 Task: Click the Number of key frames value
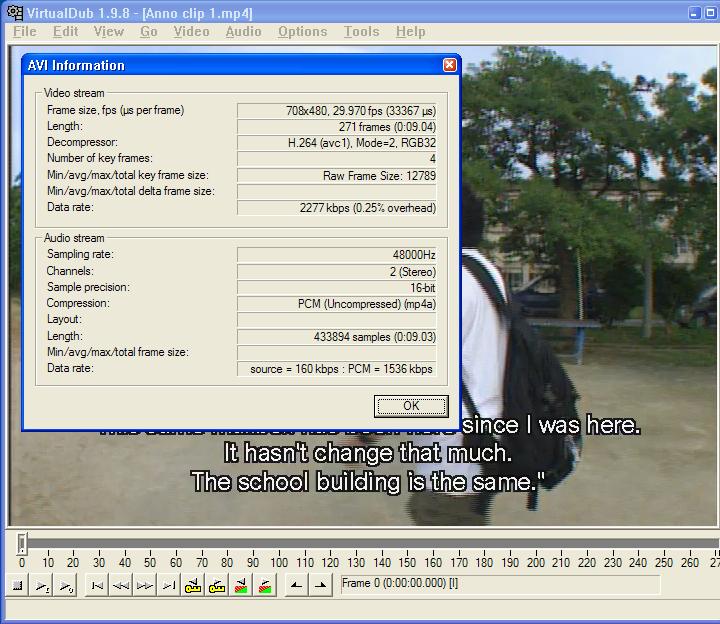(336, 159)
